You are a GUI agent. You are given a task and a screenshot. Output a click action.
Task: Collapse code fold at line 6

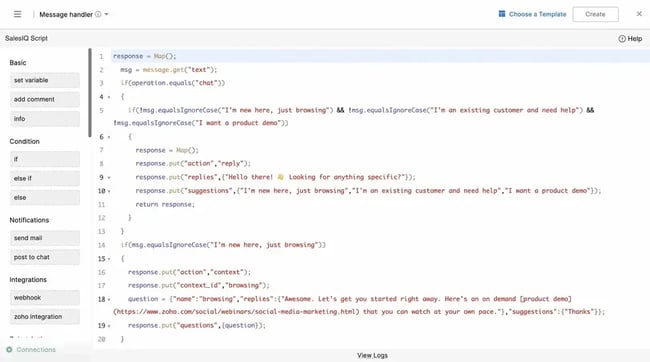(x=109, y=137)
